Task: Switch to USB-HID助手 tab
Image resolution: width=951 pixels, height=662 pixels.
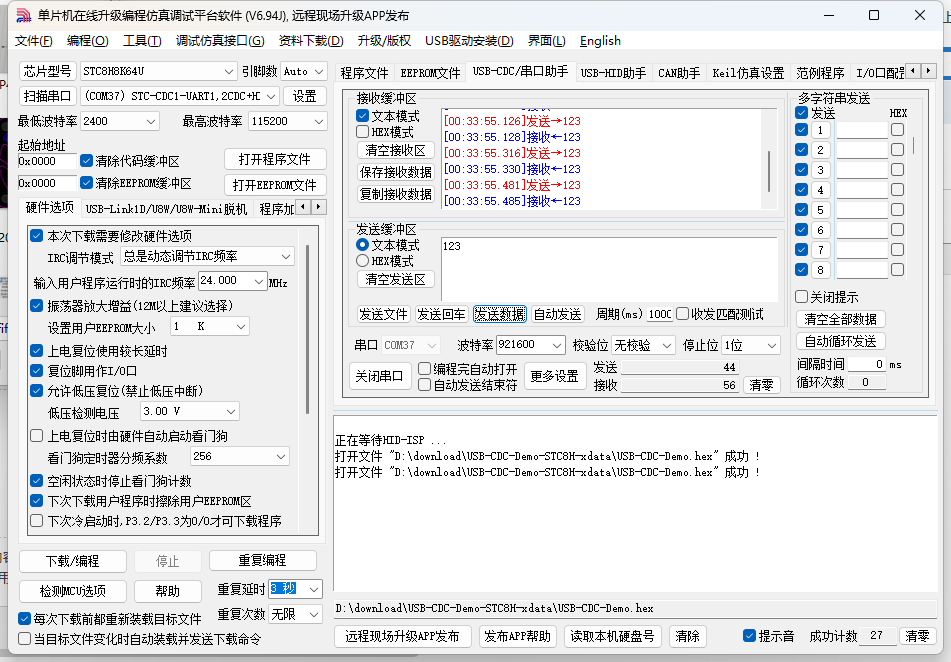Action: tap(613, 73)
